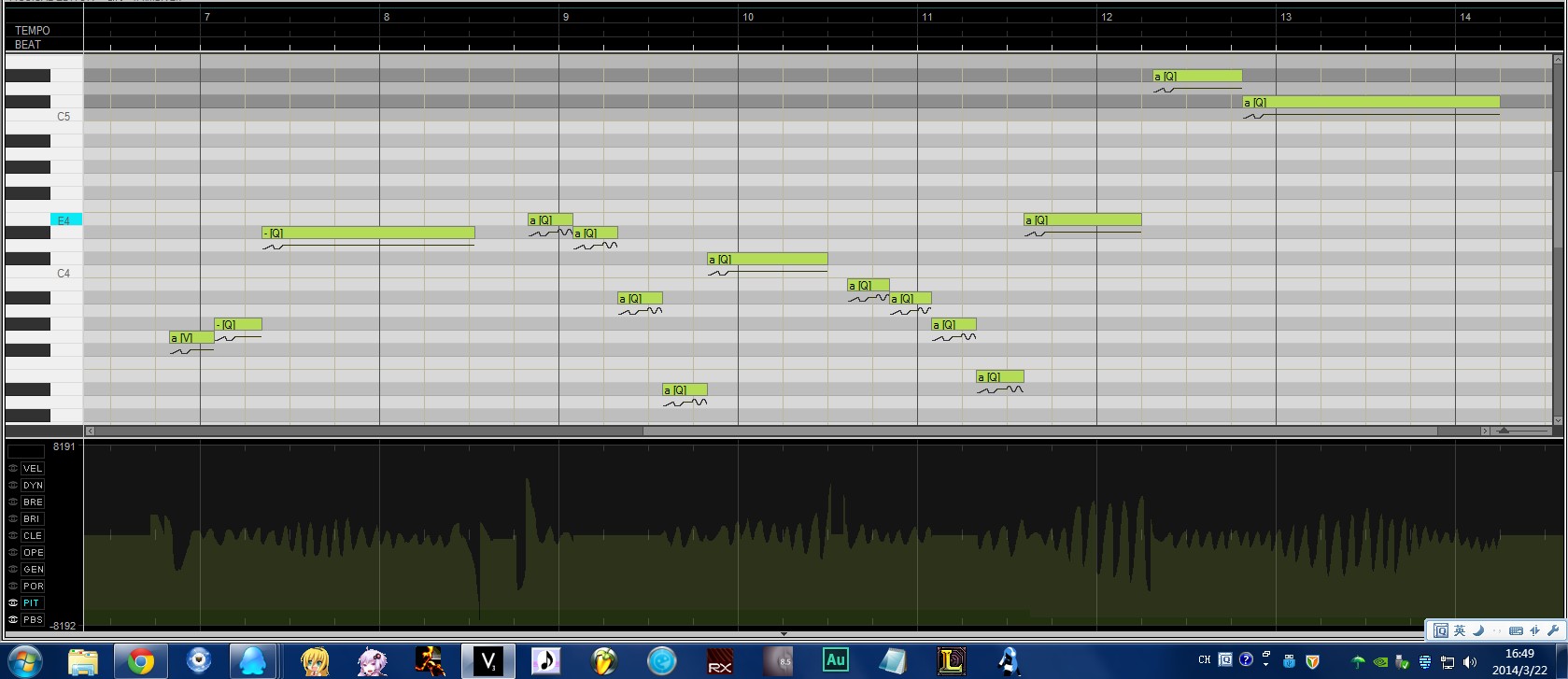The width and height of the screenshot is (1568, 679).
Task: Open the volume speaker tray icon
Action: [x=1469, y=662]
